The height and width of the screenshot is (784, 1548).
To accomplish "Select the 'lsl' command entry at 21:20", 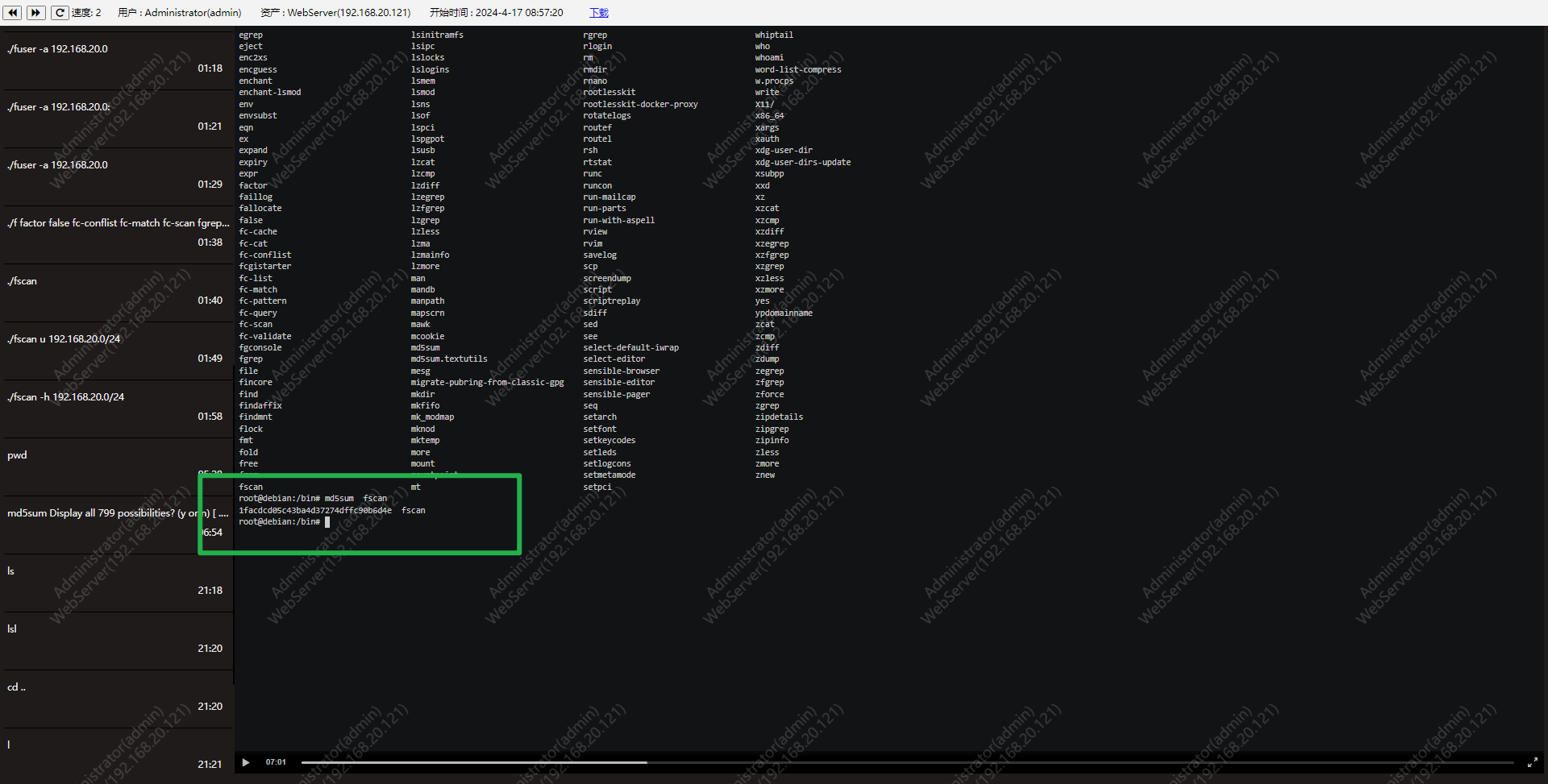I will point(117,639).
